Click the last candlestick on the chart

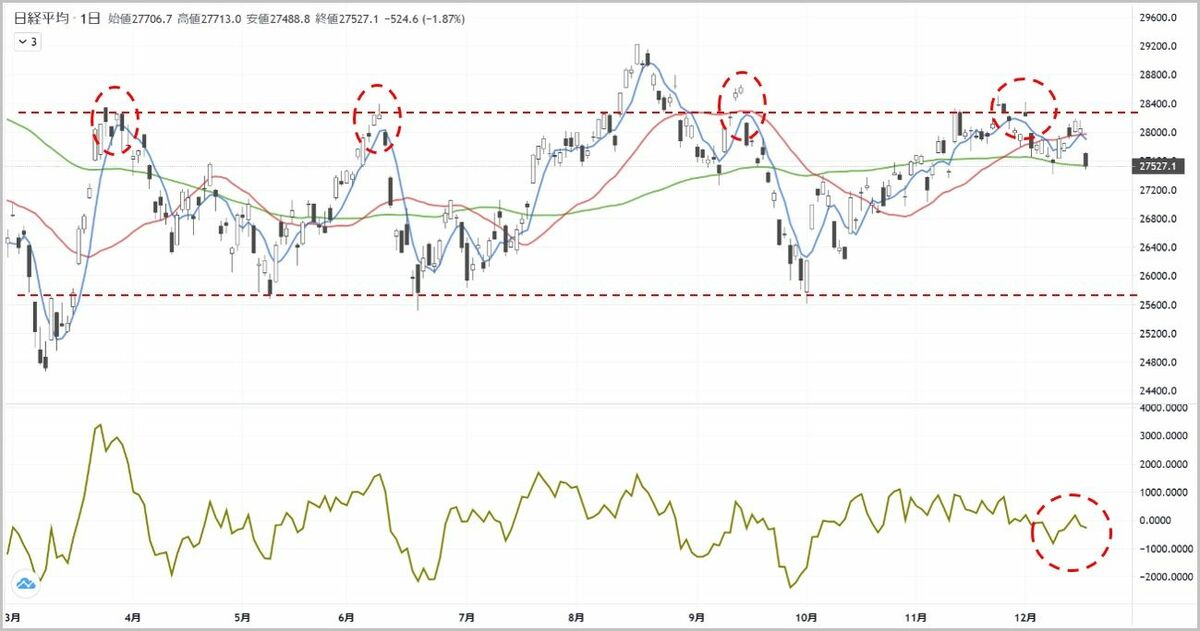[1086, 160]
